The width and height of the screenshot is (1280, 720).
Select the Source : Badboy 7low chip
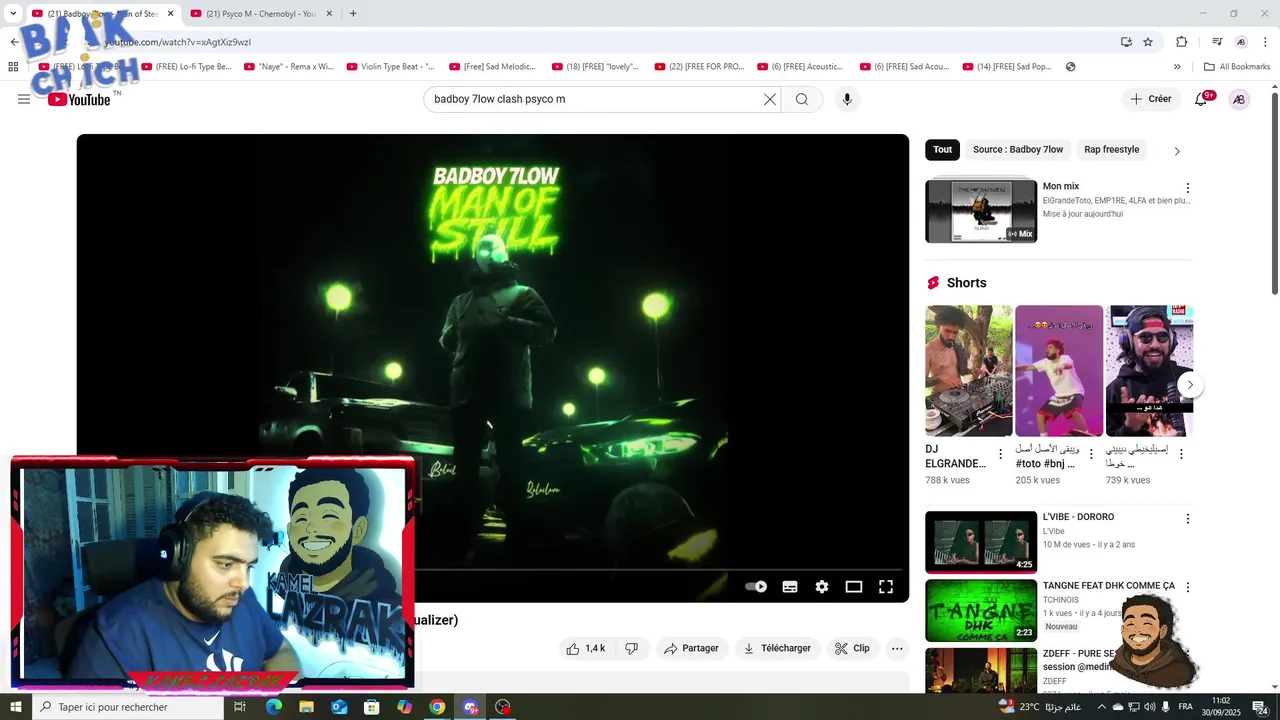[1018, 150]
